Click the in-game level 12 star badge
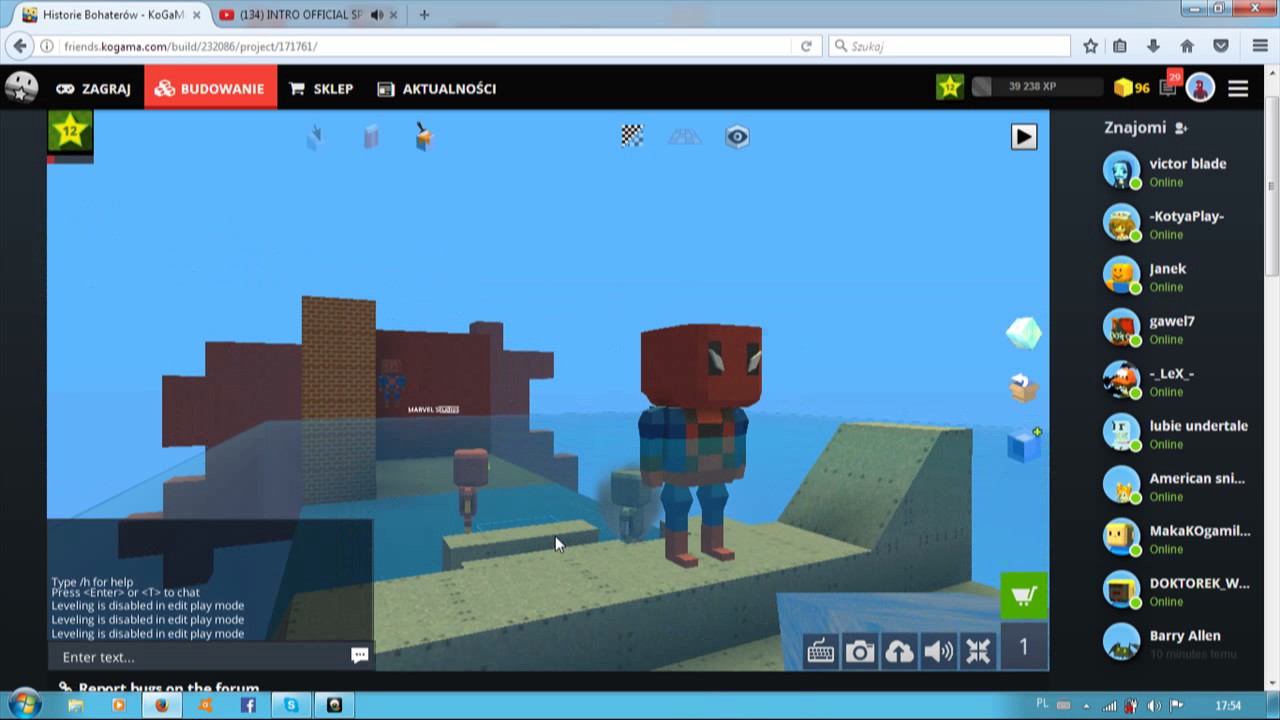 (x=70, y=131)
